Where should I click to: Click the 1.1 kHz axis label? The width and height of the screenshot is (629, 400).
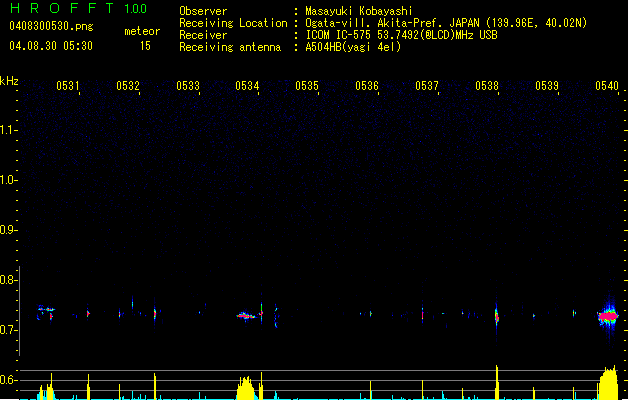pos(8,130)
